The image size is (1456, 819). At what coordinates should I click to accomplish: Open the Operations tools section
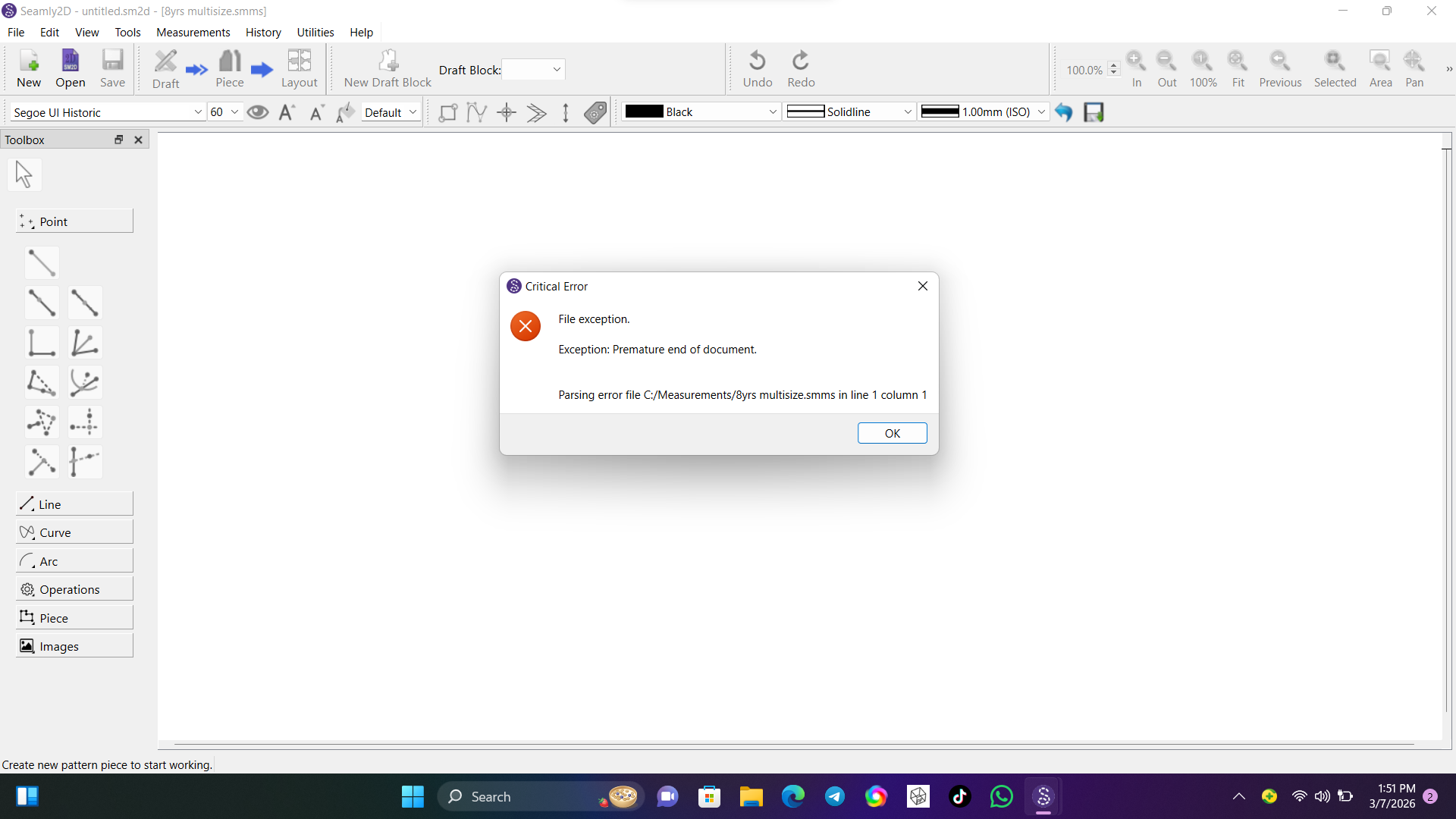click(74, 589)
